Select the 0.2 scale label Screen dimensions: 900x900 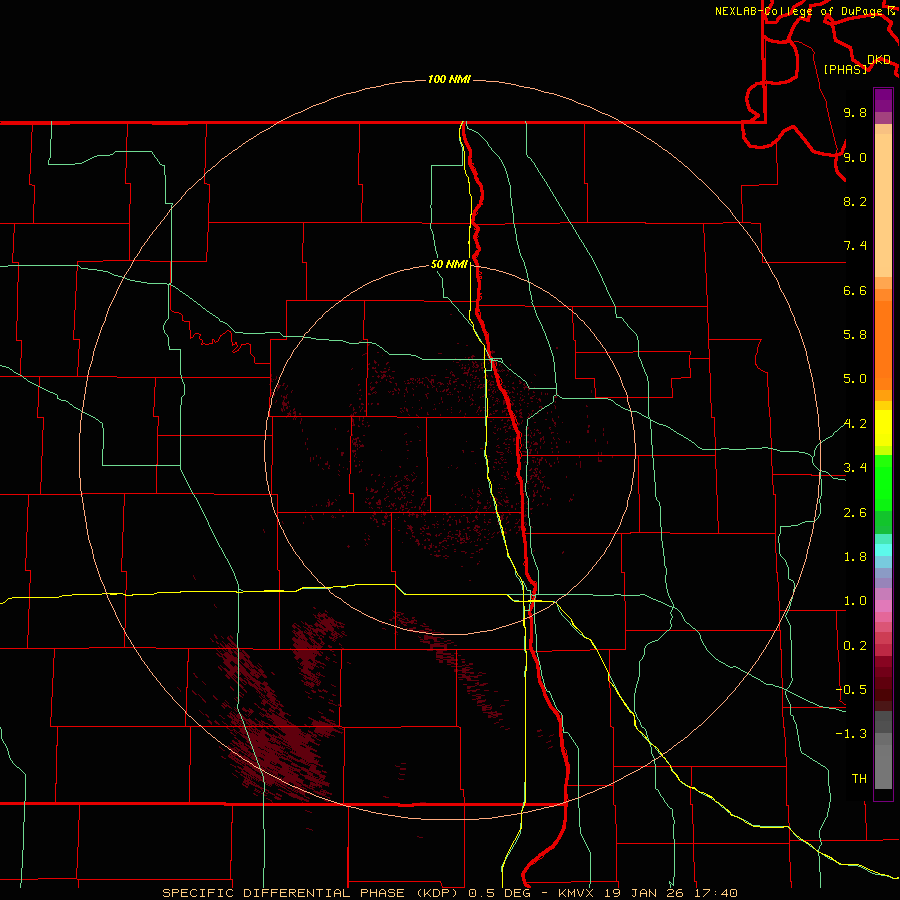tap(855, 646)
